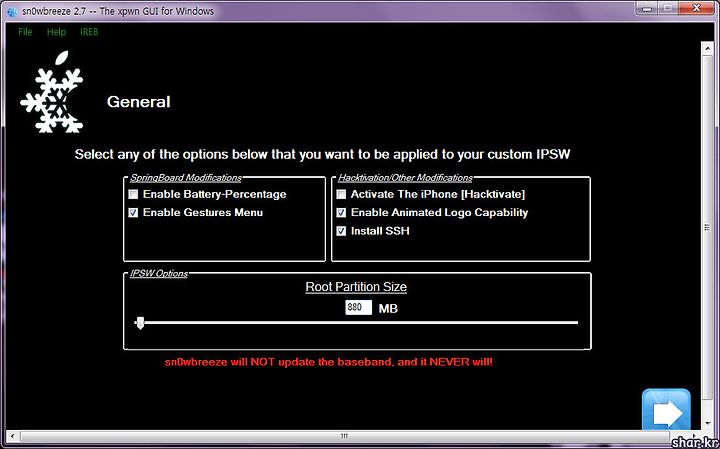Click the vertical scrollbar down arrow
The width and height of the screenshot is (720, 449).
click(706, 423)
